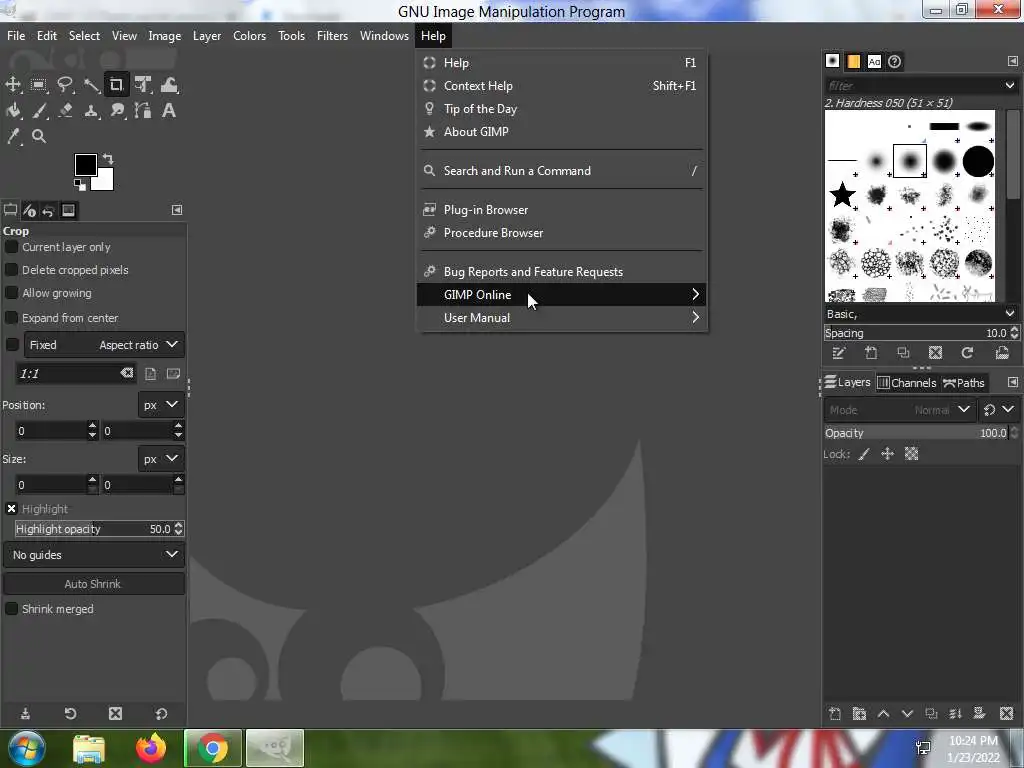Open the Fixed Aspect ratio dropdown

[104, 345]
